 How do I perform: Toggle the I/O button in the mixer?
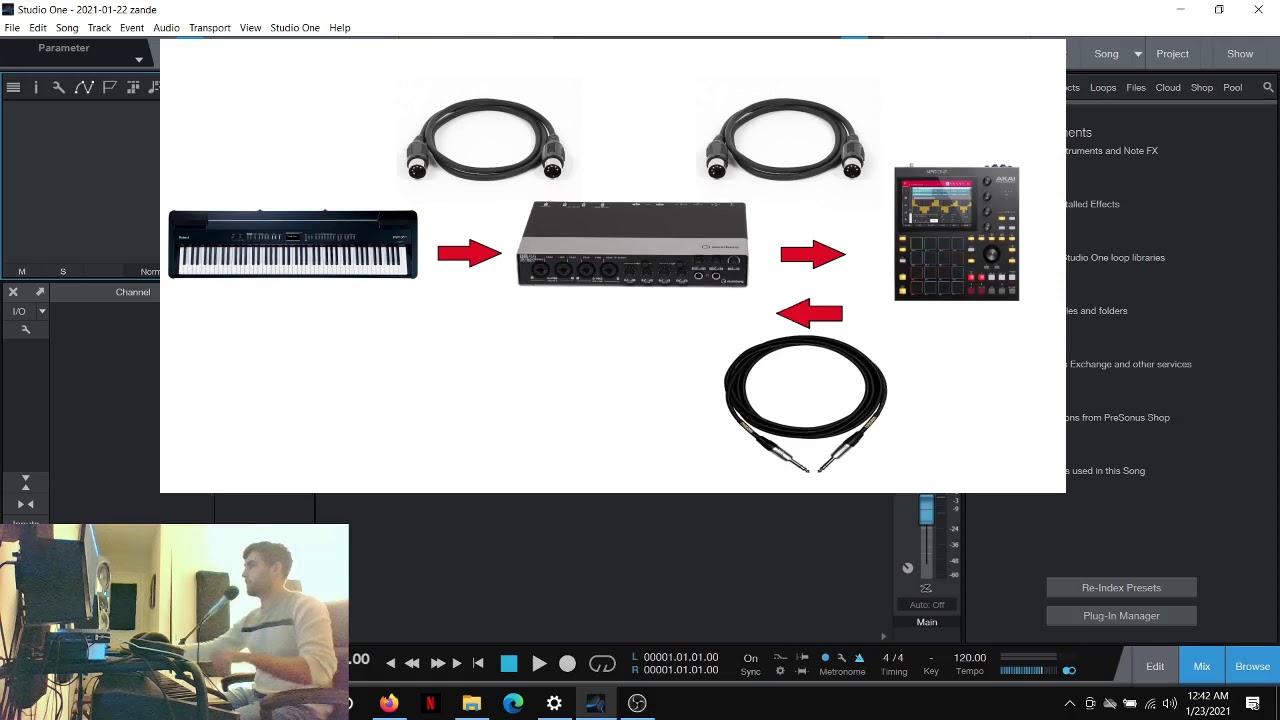(19, 311)
